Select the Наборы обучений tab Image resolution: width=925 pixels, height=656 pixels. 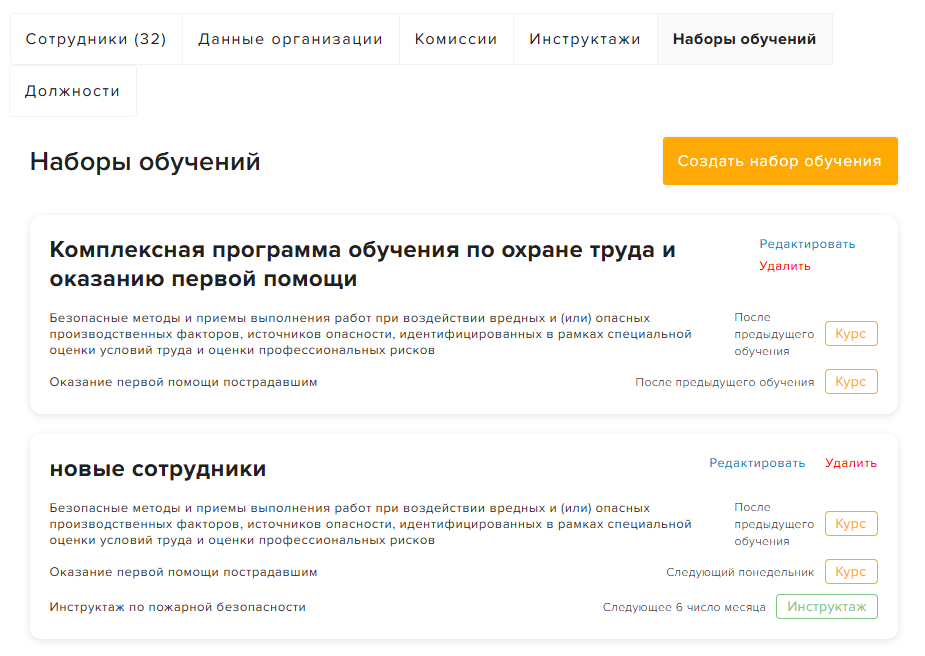[x=744, y=39]
